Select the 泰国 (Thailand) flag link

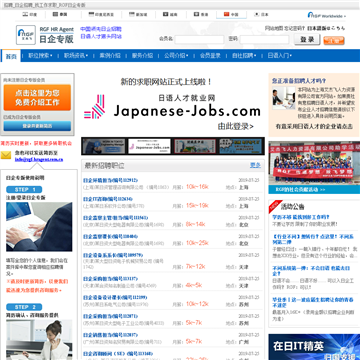coord(60,15)
